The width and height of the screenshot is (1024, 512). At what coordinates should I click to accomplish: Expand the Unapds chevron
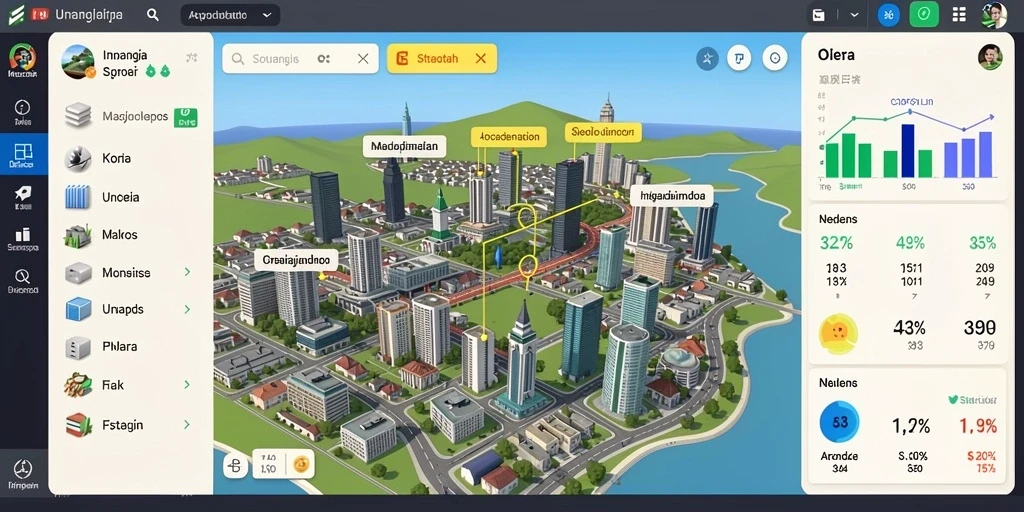(187, 309)
